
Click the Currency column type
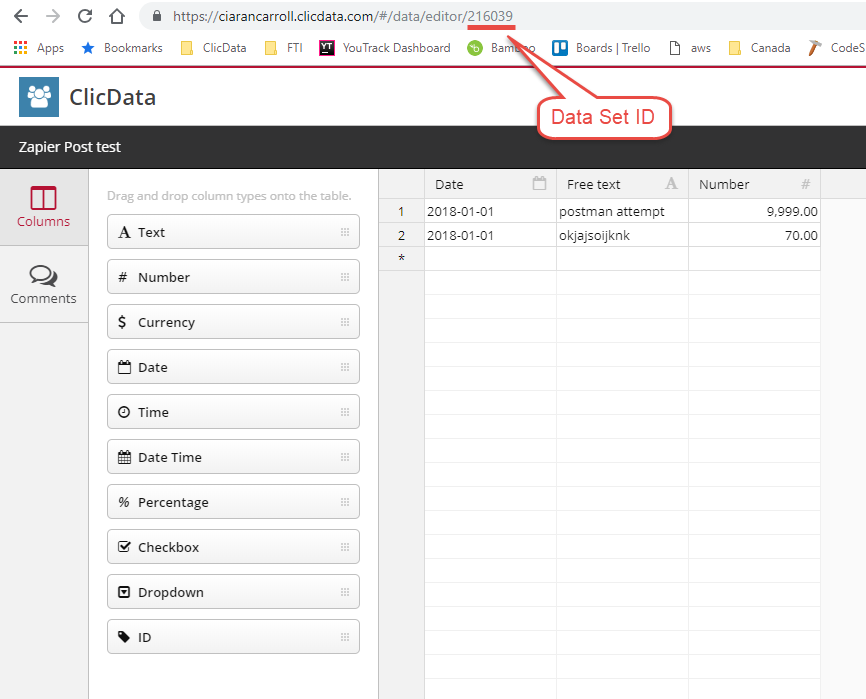(x=232, y=322)
